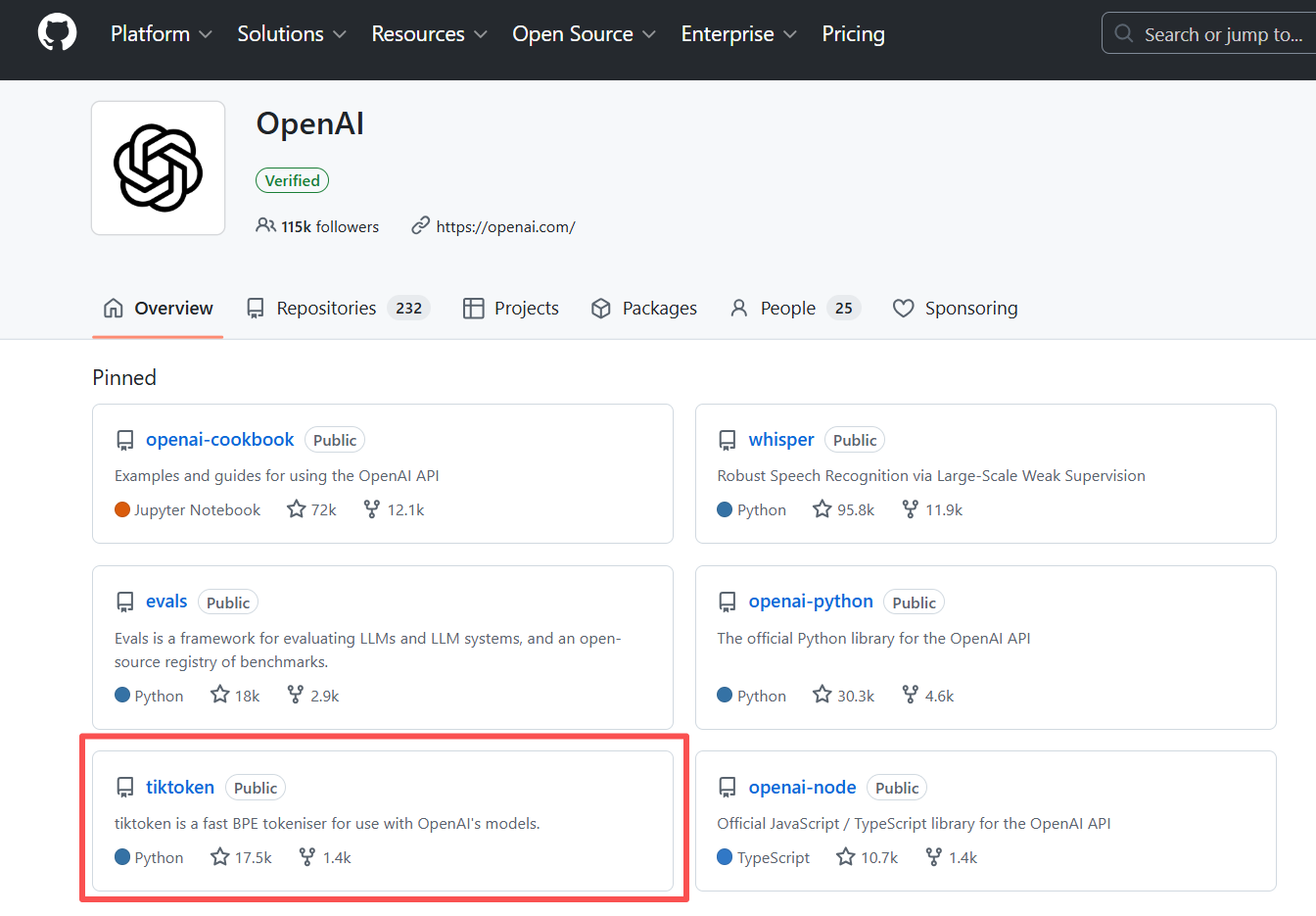Click the link icon beside openai.com

(421, 225)
